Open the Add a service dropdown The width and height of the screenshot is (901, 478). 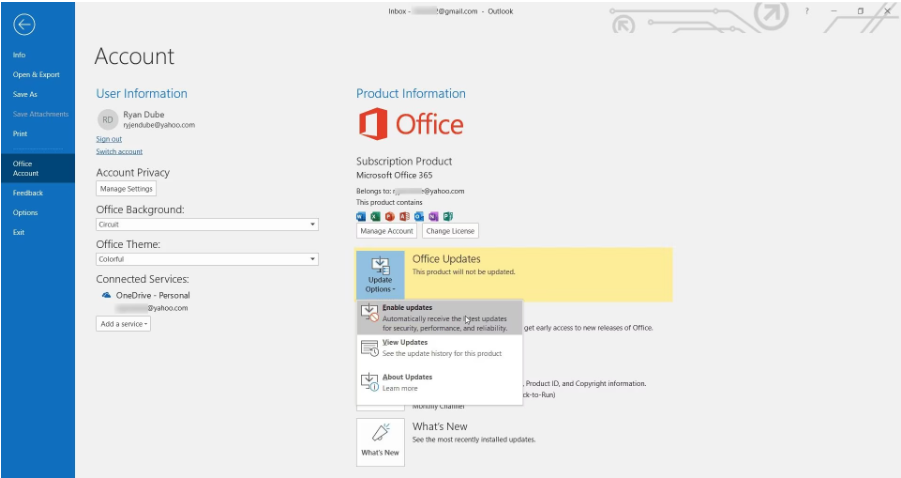coord(124,324)
